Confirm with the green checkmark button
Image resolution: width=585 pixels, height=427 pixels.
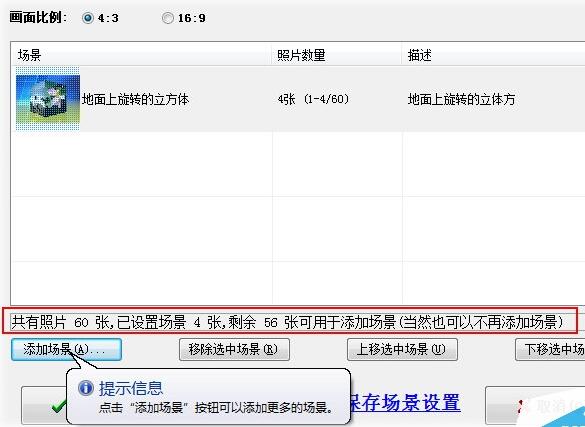coord(44,406)
